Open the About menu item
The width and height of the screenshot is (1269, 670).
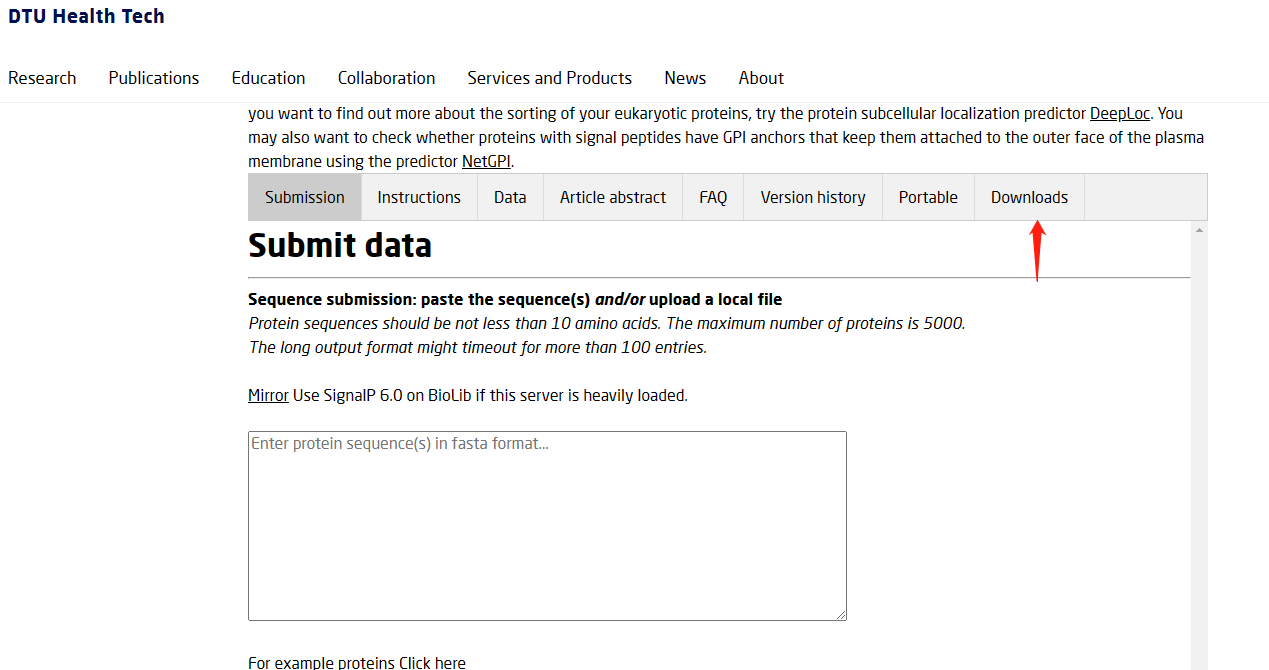point(761,78)
